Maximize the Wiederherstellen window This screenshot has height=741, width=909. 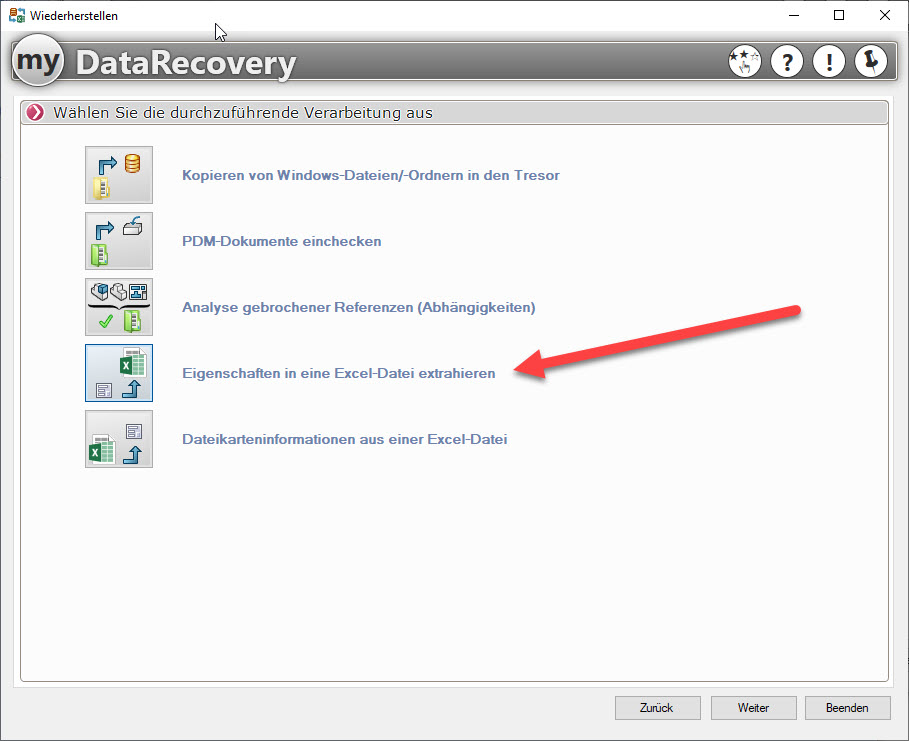(839, 16)
